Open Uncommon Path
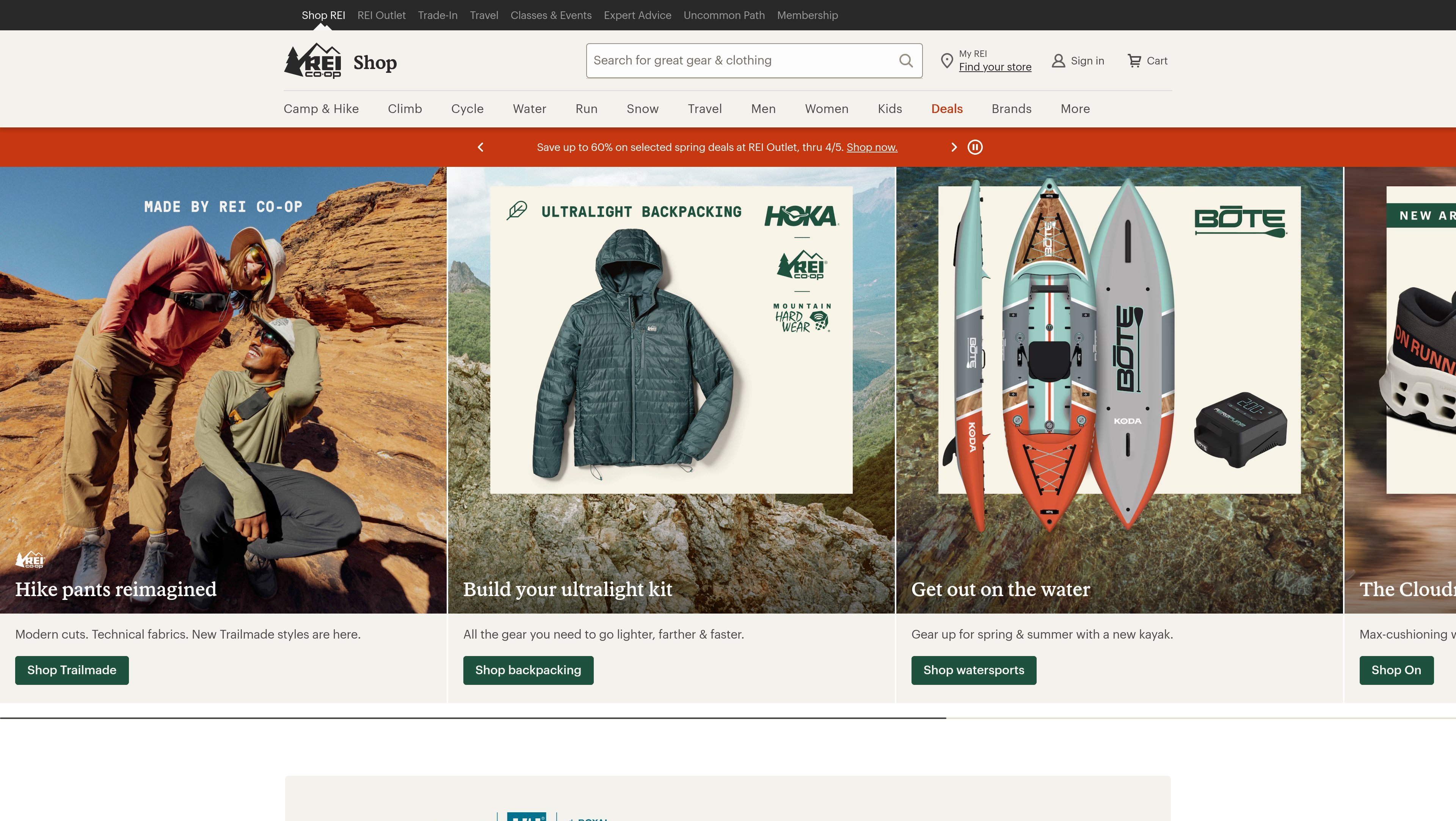Screen dimensions: 1456x821 pyautogui.click(x=724, y=15)
